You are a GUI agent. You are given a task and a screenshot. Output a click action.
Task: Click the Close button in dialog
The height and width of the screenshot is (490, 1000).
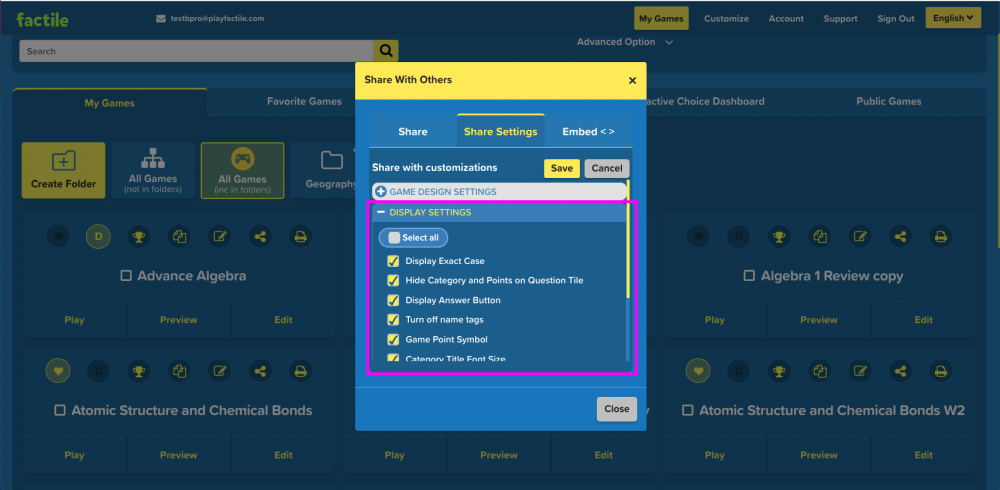tap(617, 409)
